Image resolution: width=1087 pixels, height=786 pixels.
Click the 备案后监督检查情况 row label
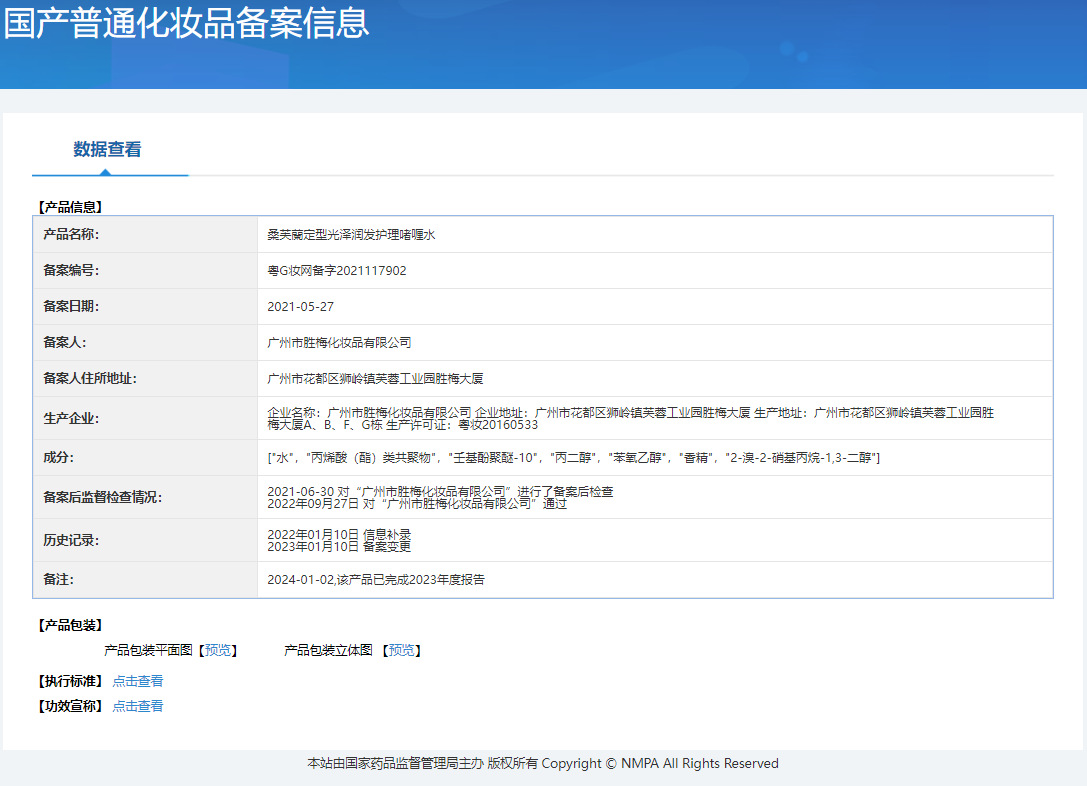click(103, 498)
